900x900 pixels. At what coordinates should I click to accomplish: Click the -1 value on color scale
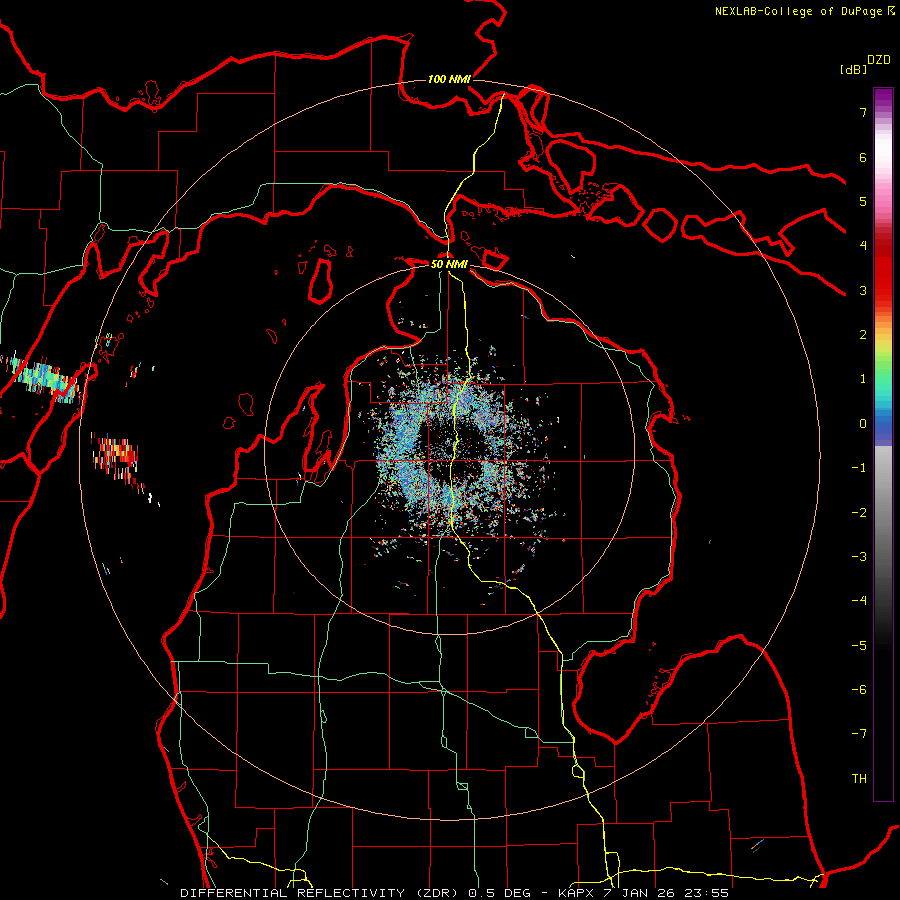859,468
